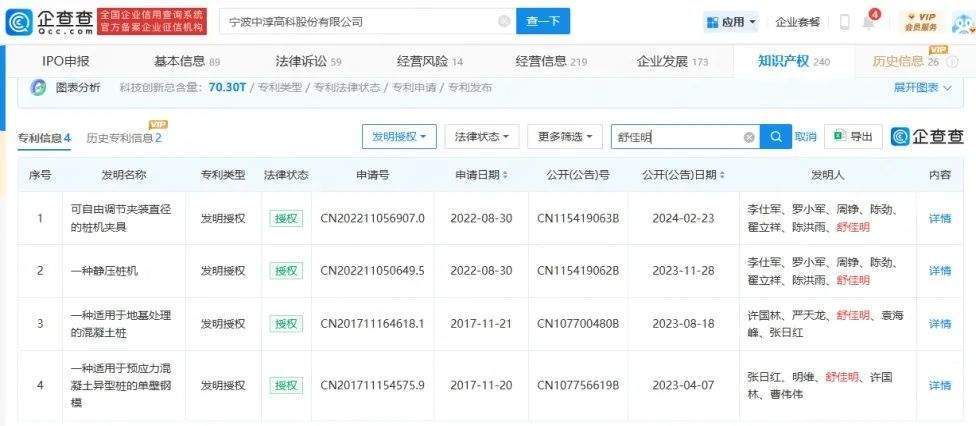Open the 法律状态 filter dropdown

(x=482, y=136)
